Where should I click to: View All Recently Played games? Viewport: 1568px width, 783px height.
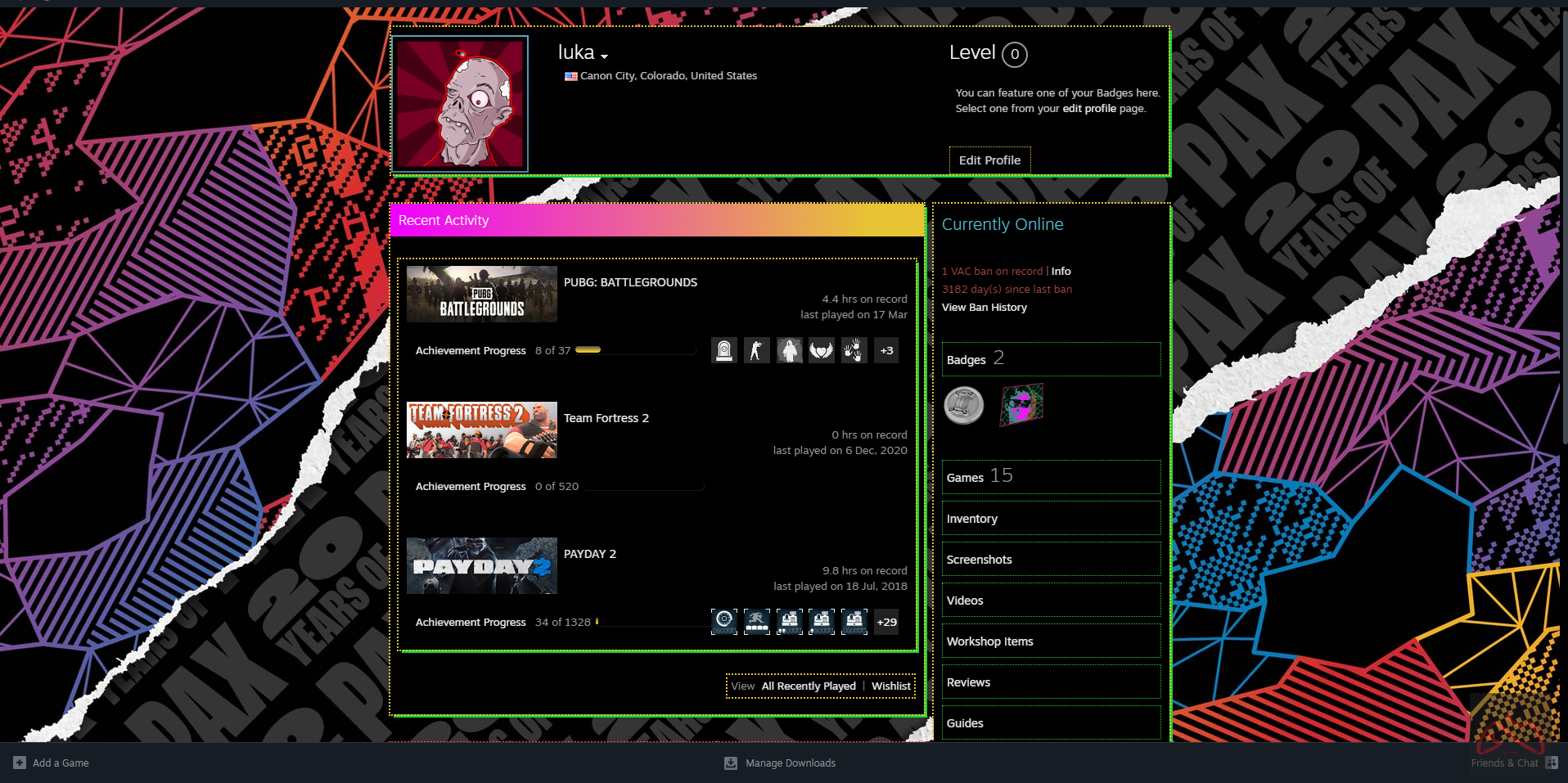pyautogui.click(x=808, y=686)
